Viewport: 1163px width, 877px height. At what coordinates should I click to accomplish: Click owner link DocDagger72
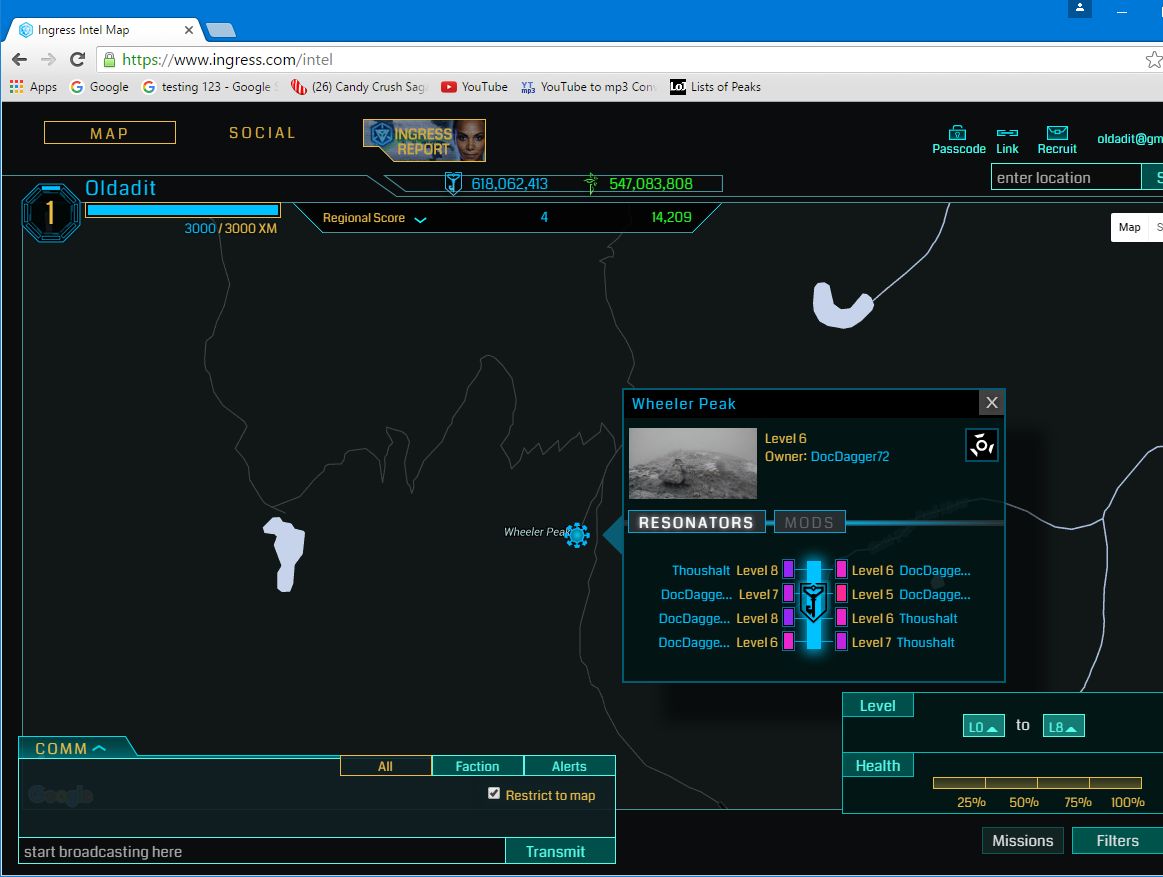(849, 457)
